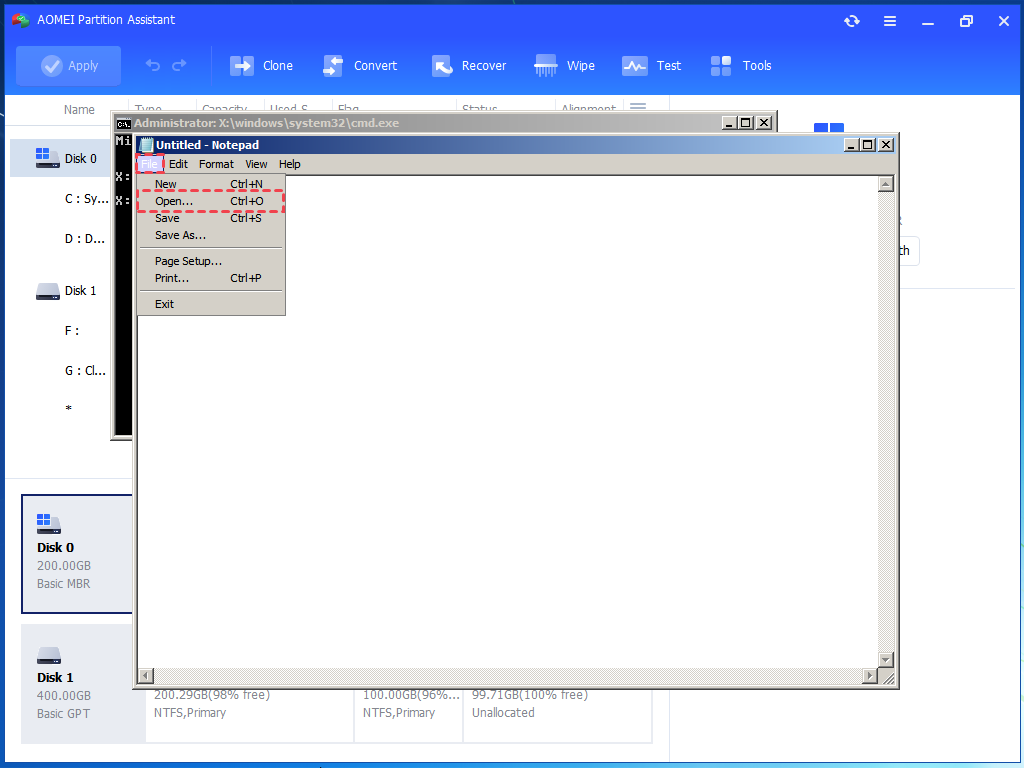Click the Name column header
This screenshot has width=1024, height=768.
point(79,110)
